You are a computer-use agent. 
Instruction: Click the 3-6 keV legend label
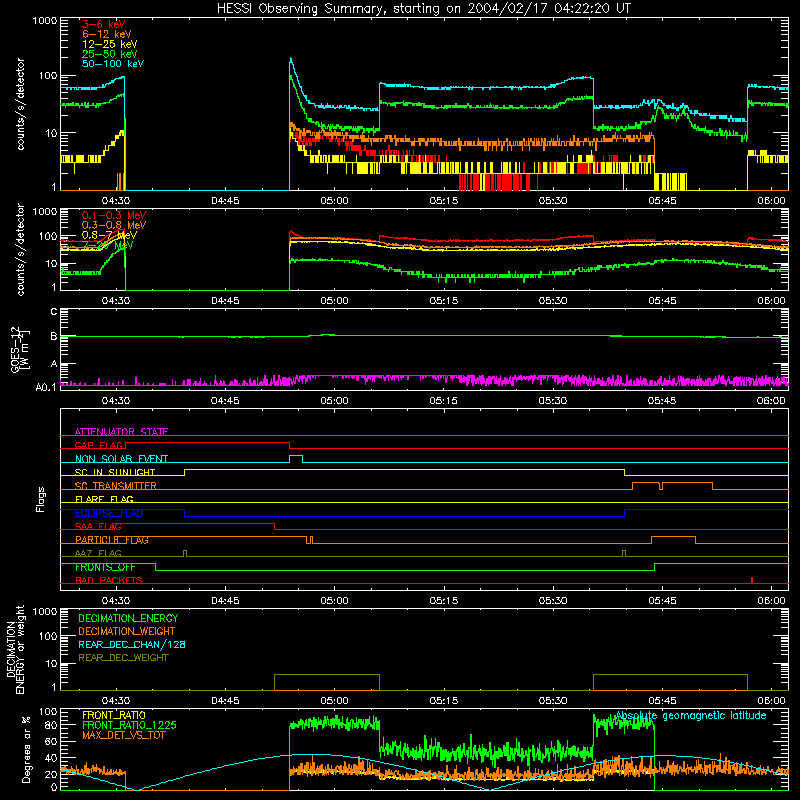click(104, 24)
